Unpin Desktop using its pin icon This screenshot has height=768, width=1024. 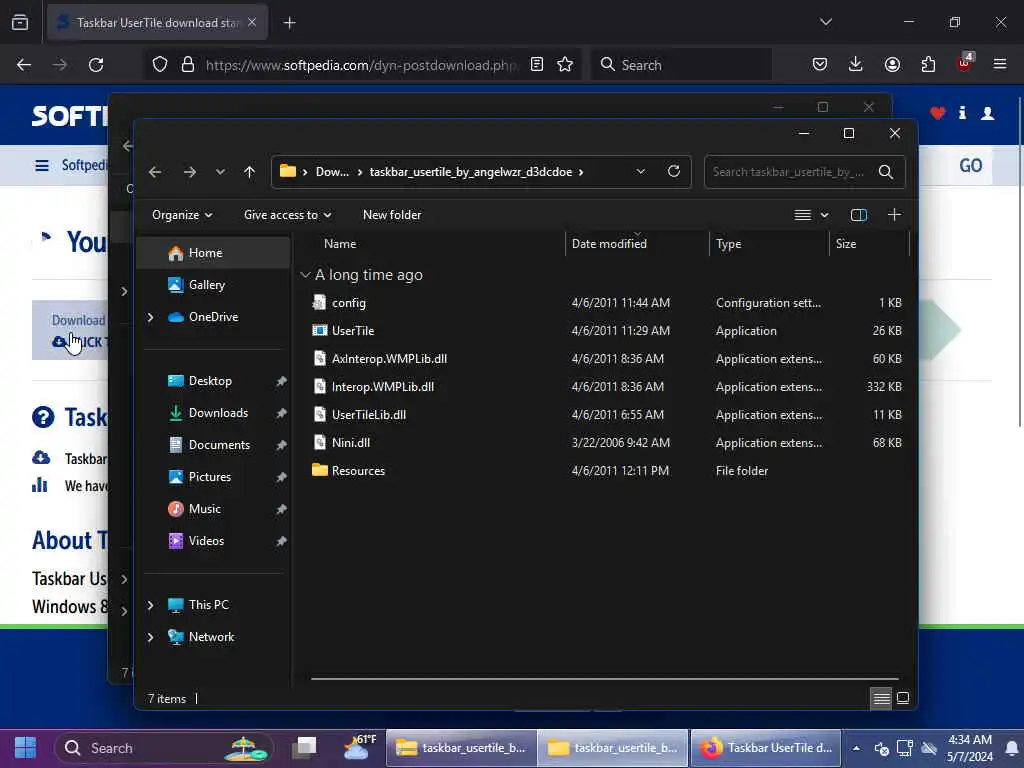[x=281, y=381]
